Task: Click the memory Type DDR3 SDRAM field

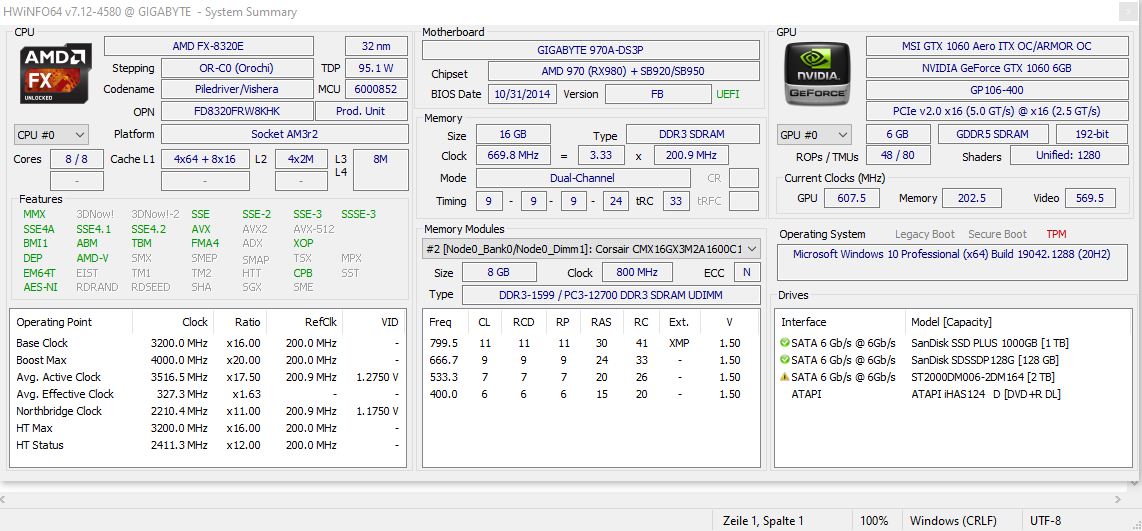Action: point(691,134)
